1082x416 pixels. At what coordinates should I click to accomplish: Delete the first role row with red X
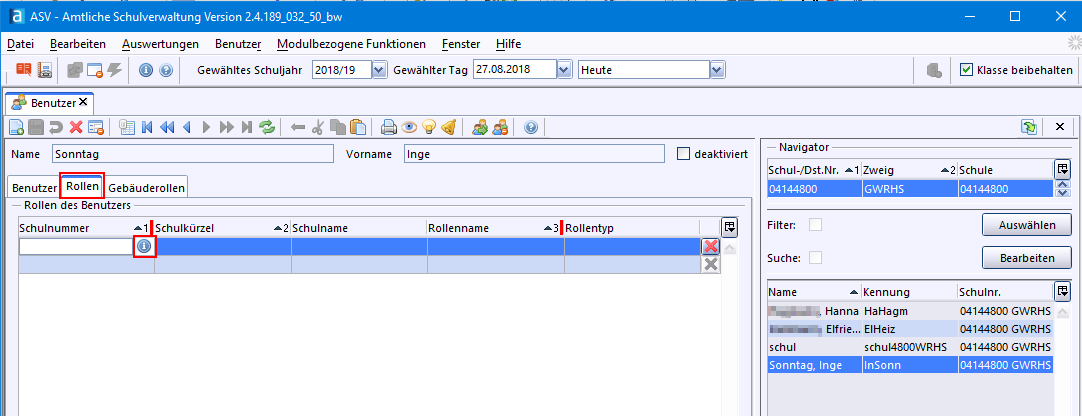click(x=711, y=246)
